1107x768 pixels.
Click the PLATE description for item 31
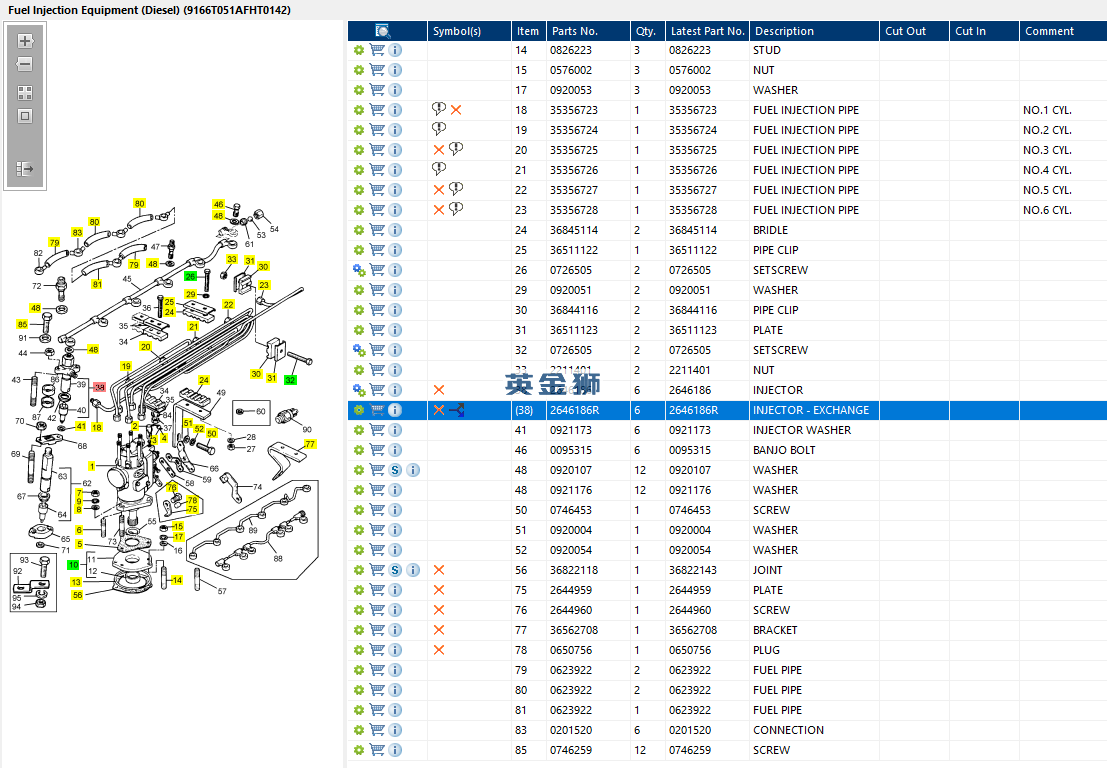click(767, 330)
